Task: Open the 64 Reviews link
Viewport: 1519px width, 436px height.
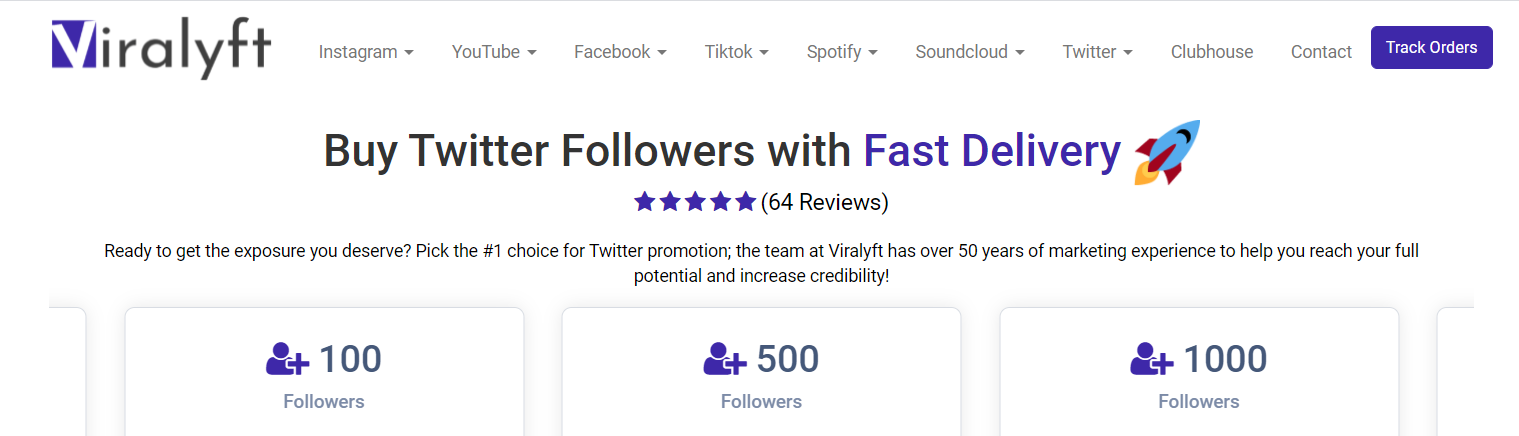Action: tap(825, 202)
